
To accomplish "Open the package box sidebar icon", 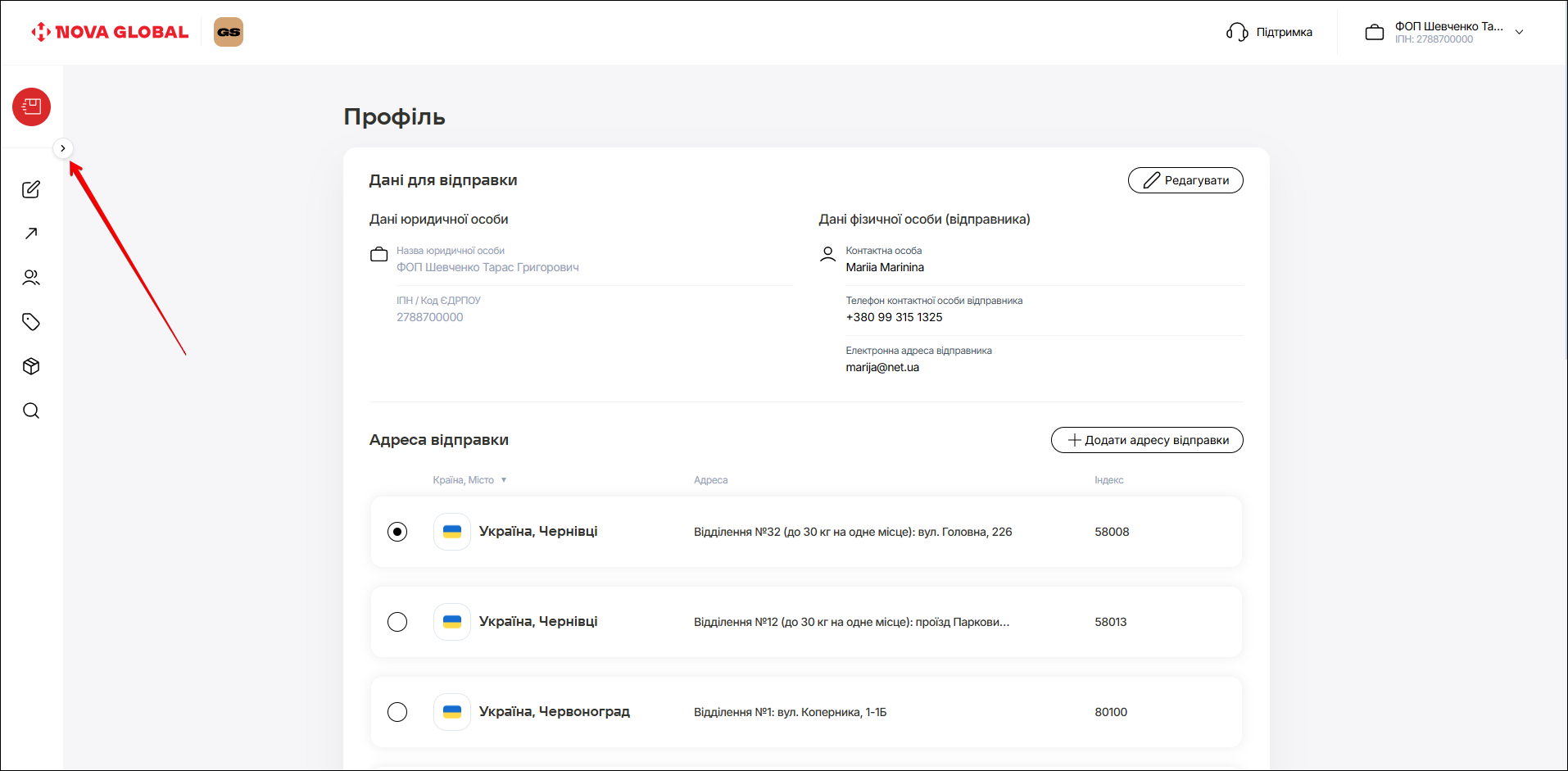I will pyautogui.click(x=31, y=366).
